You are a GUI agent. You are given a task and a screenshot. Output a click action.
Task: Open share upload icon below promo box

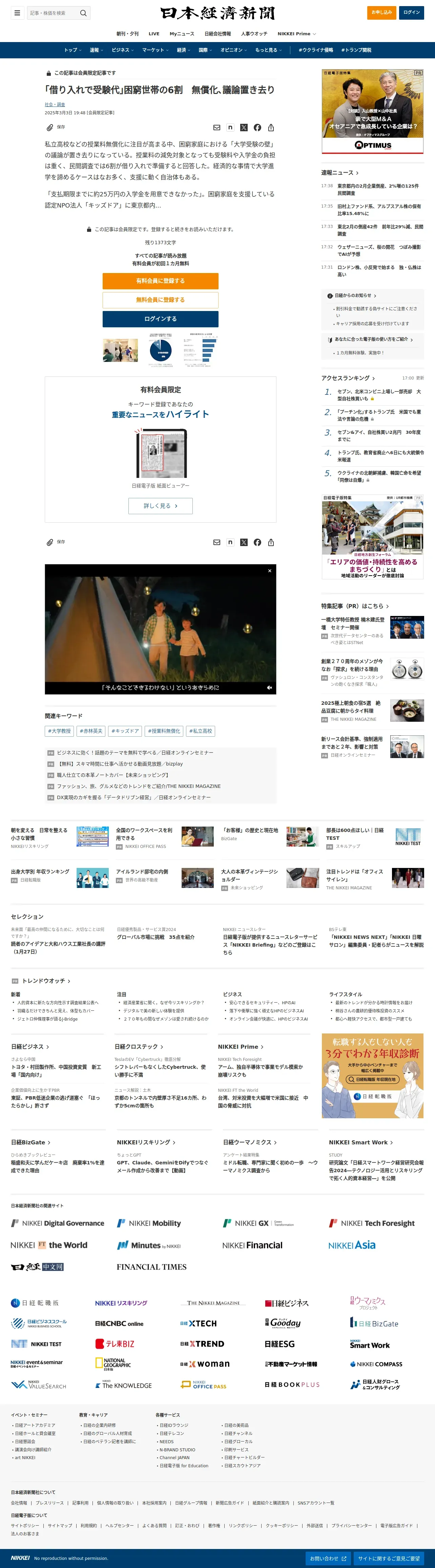271,542
